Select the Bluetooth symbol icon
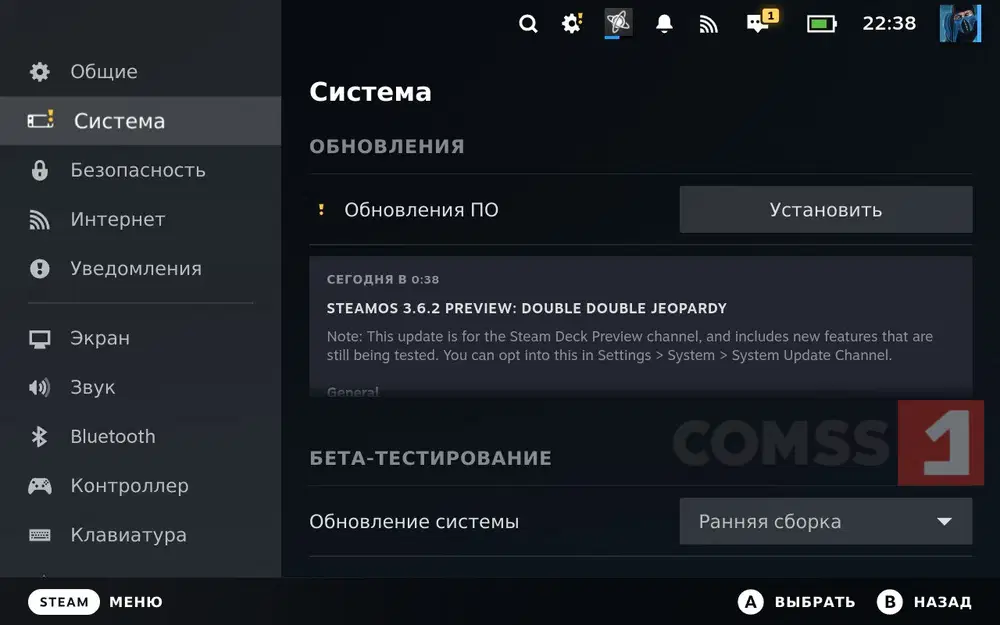The width and height of the screenshot is (1000, 625). click(40, 436)
